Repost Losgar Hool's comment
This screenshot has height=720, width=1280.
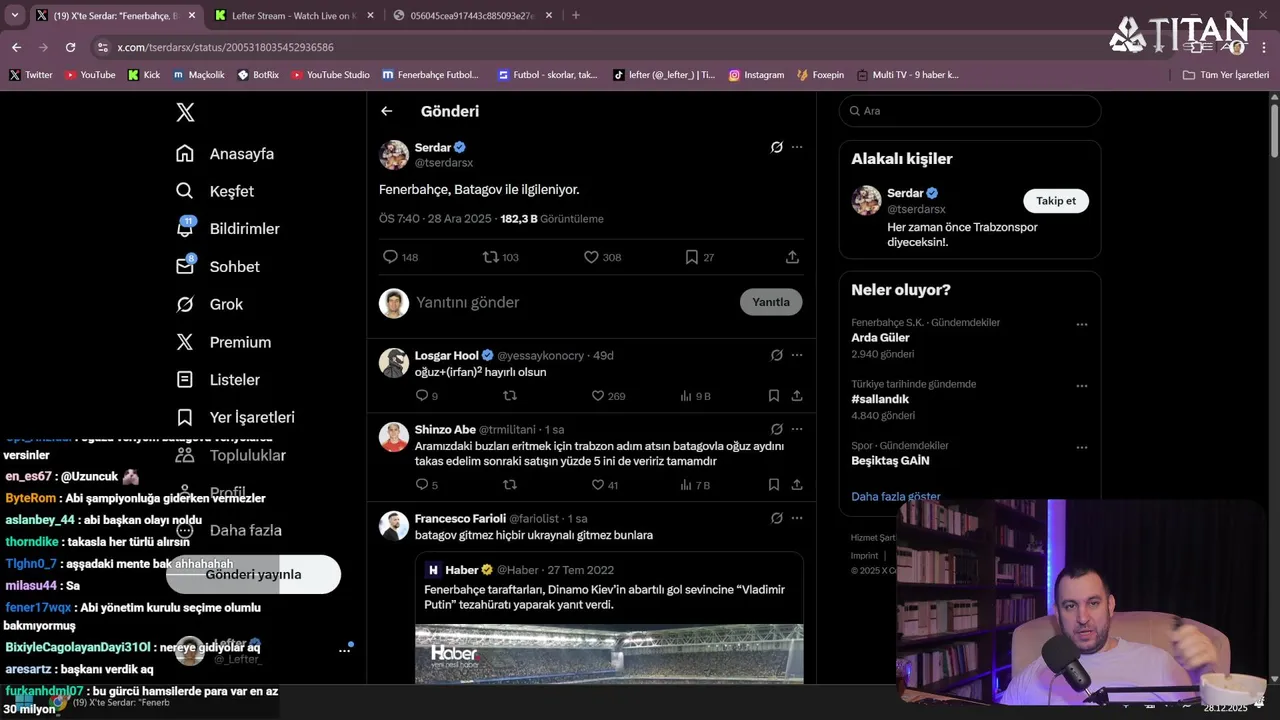click(x=510, y=396)
